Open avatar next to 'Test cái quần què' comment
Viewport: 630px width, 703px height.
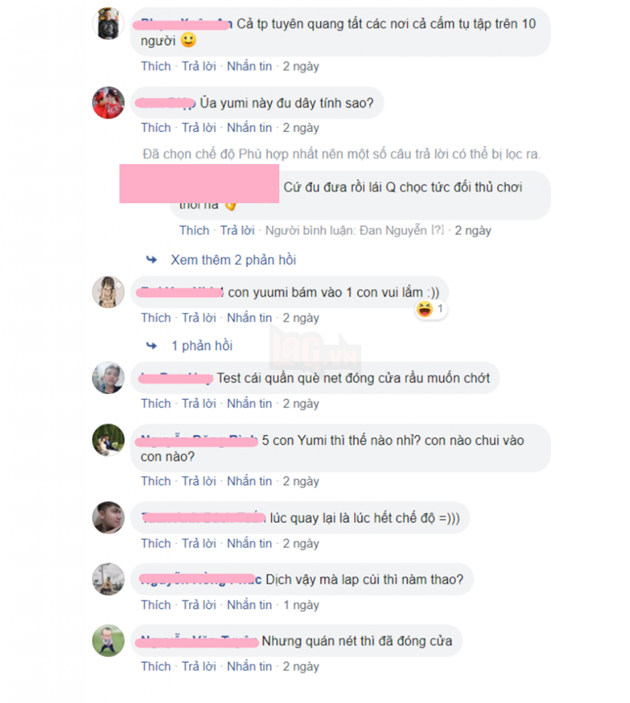click(x=108, y=378)
